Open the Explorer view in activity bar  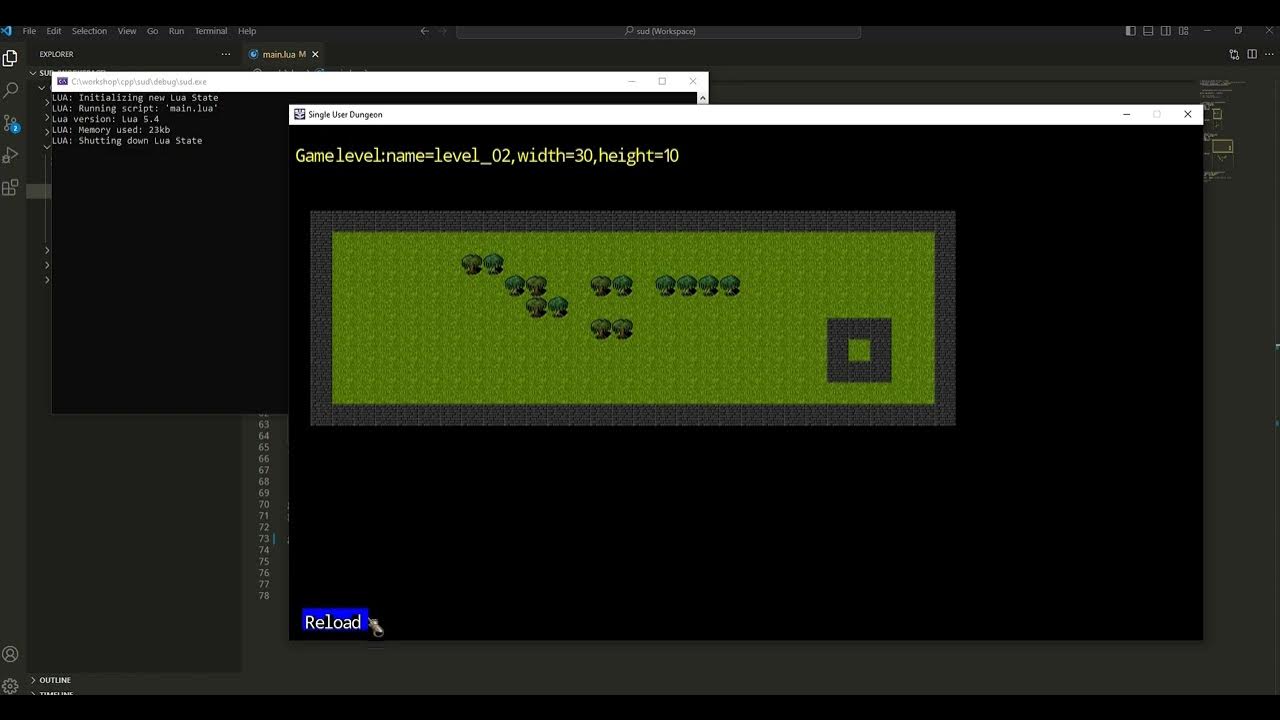click(10, 58)
